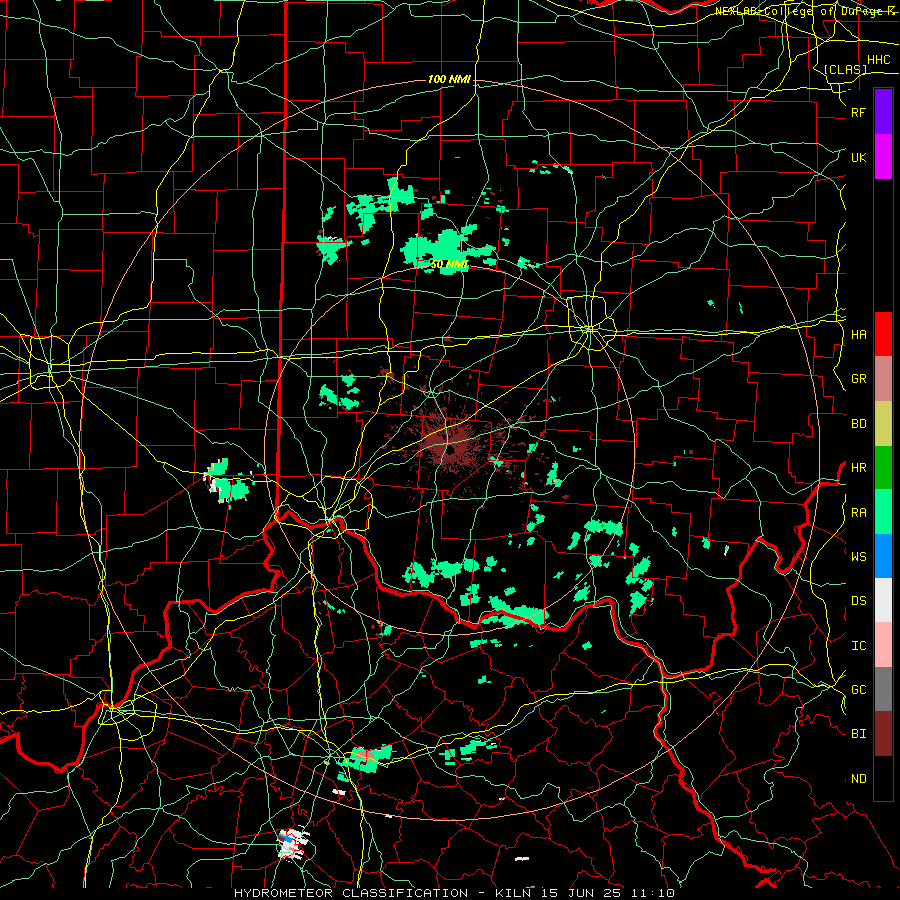Click the DS white legend swatch

(x=883, y=600)
